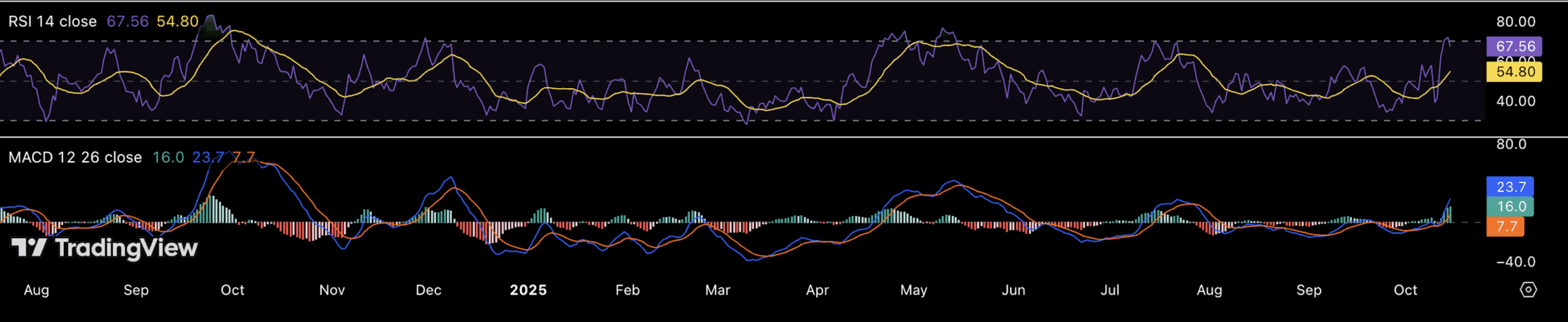Click MACD signal value 7.7 in legend
This screenshot has width=1568, height=322.
coord(243,157)
